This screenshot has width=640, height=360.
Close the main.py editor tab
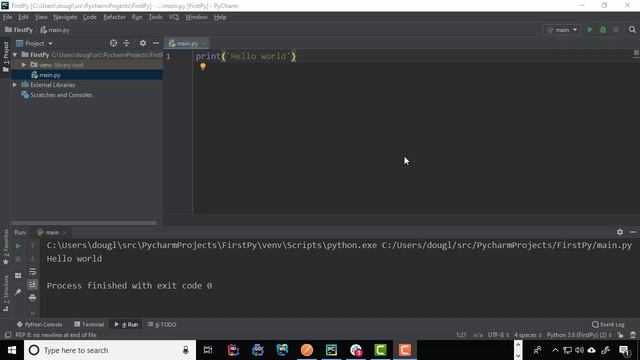pos(203,43)
